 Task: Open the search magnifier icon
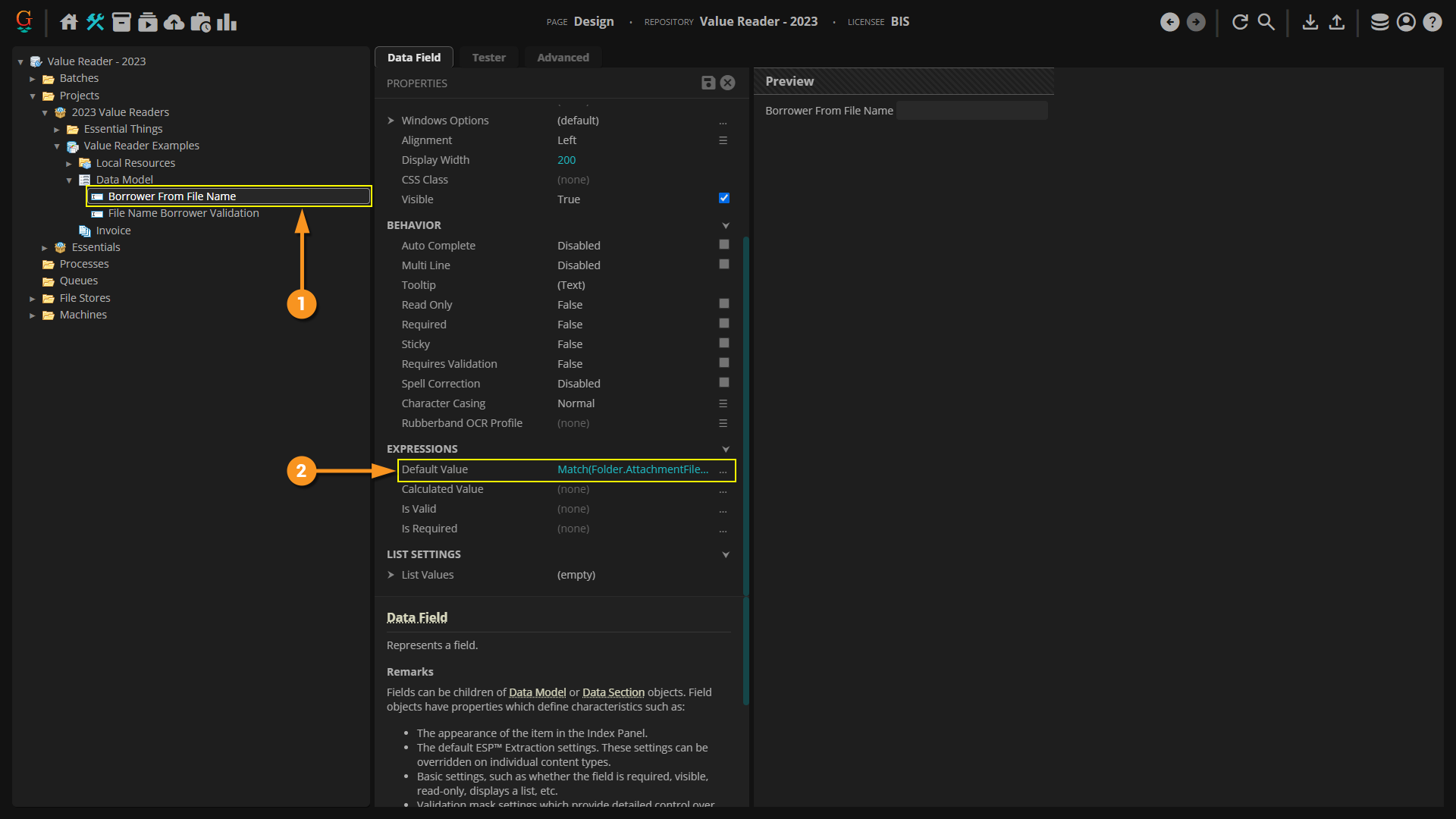(1266, 22)
